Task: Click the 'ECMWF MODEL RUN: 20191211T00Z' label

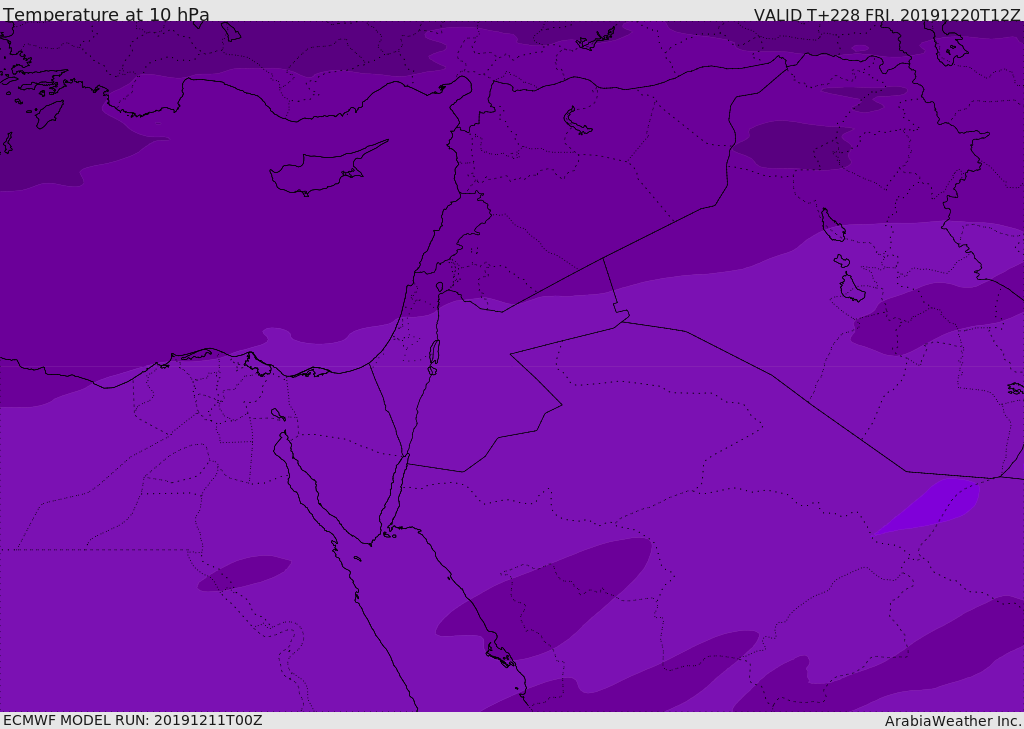Action: point(133,720)
